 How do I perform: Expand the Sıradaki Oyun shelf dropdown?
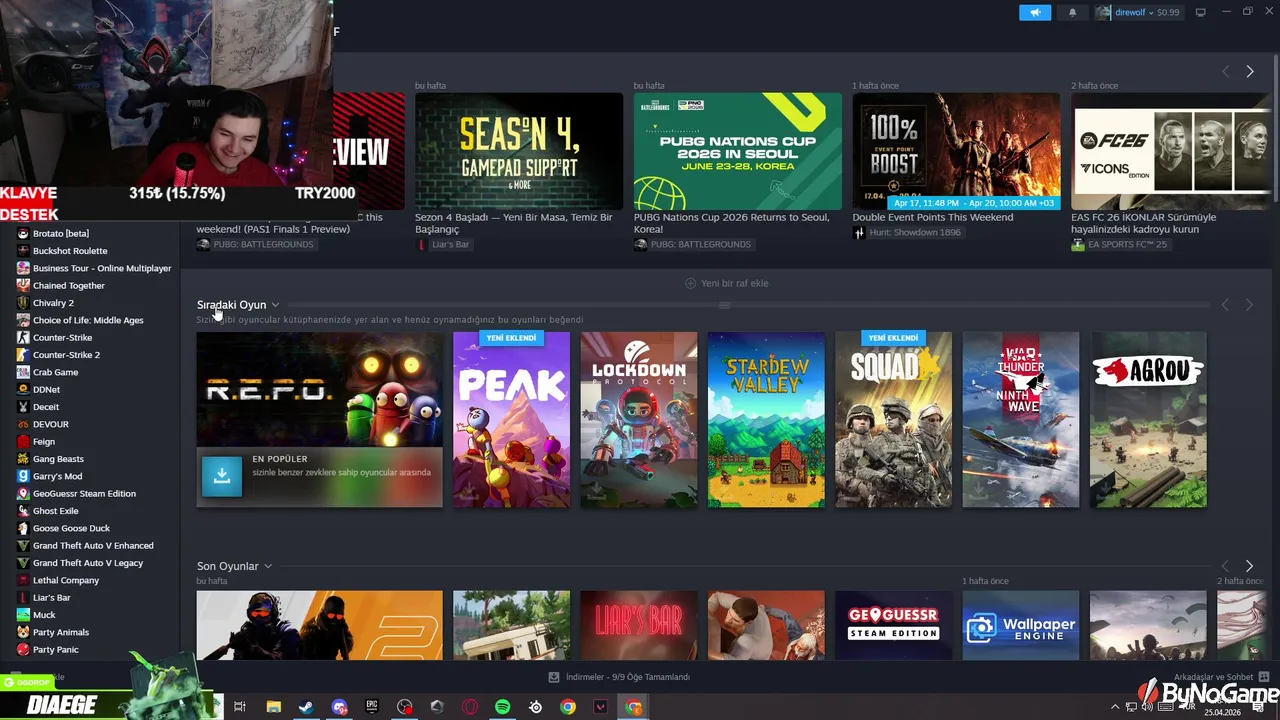click(275, 305)
